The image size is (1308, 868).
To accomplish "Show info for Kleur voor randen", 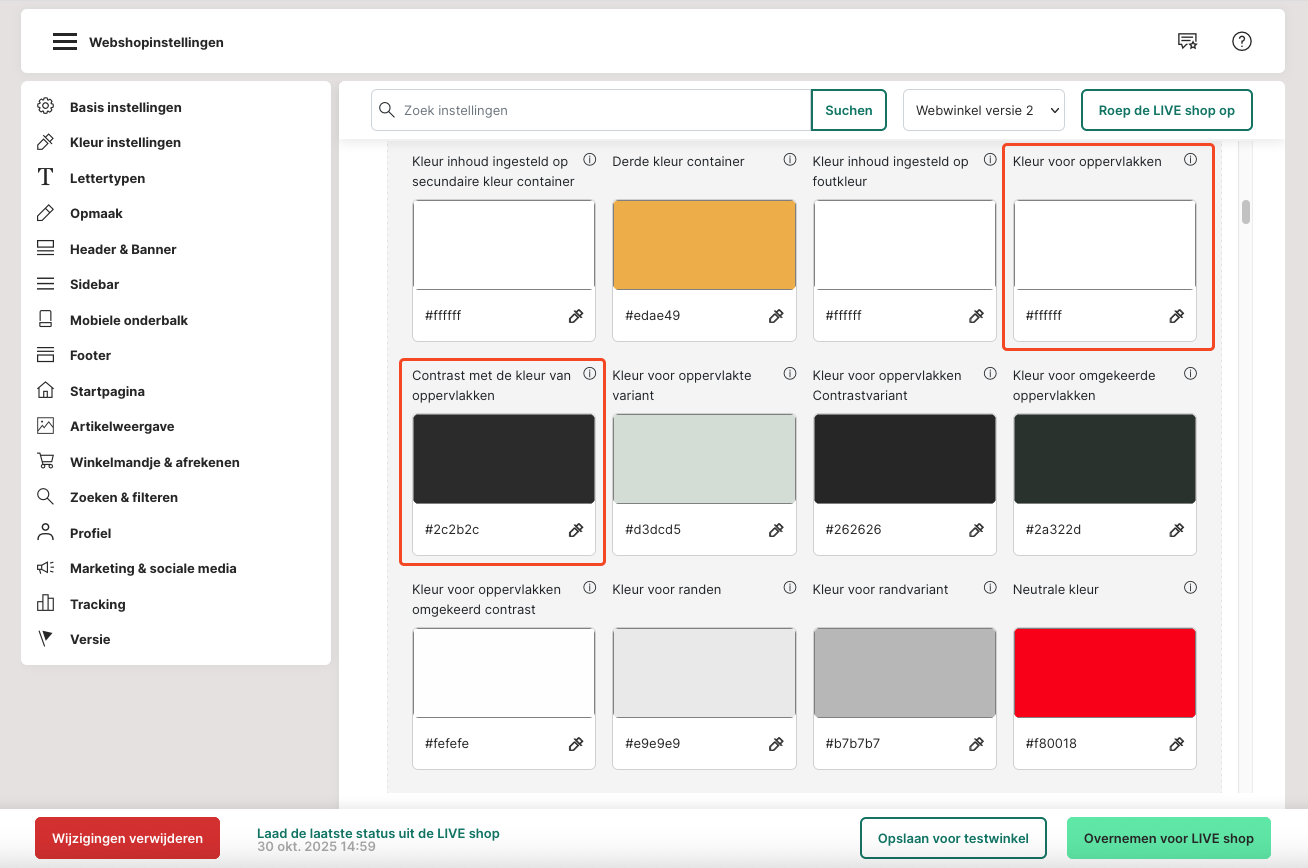I will coord(790,588).
